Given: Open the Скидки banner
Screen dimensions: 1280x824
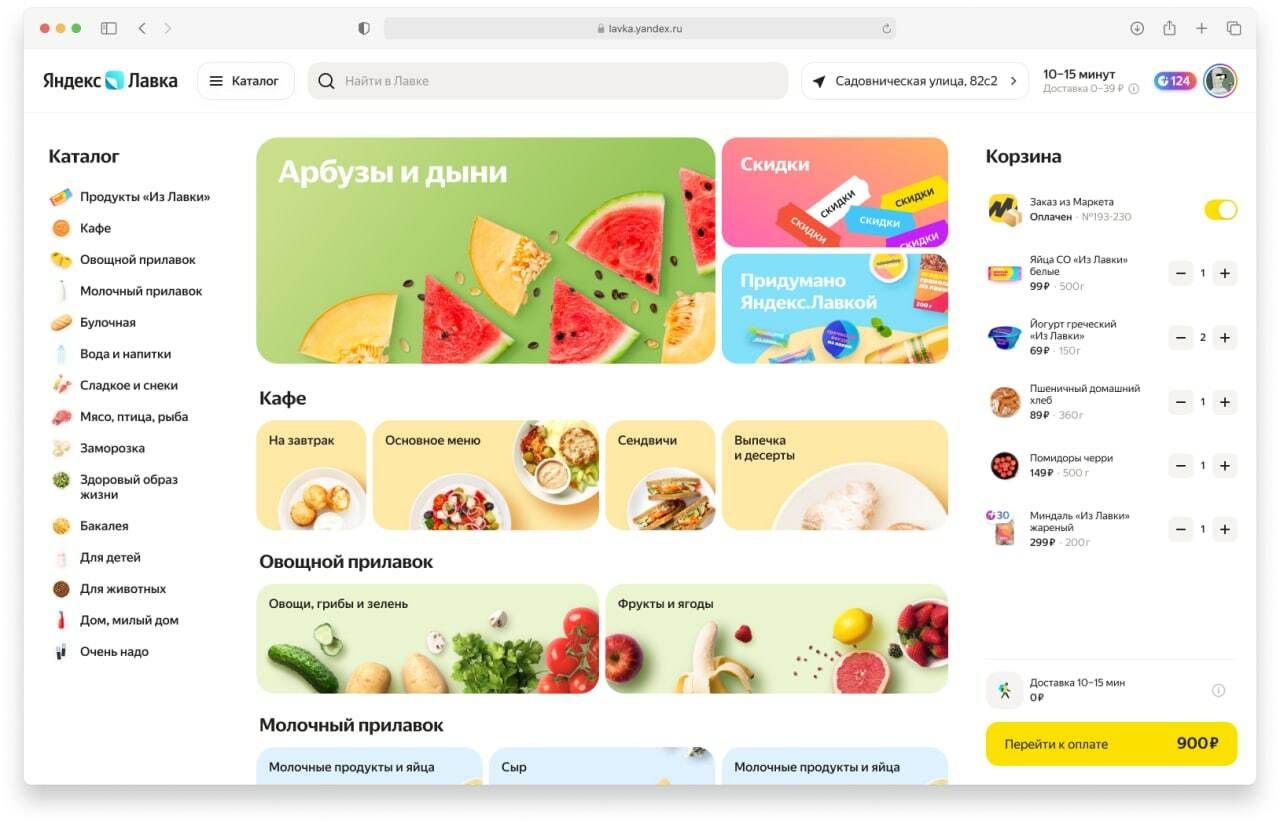Looking at the screenshot, I should (835, 192).
